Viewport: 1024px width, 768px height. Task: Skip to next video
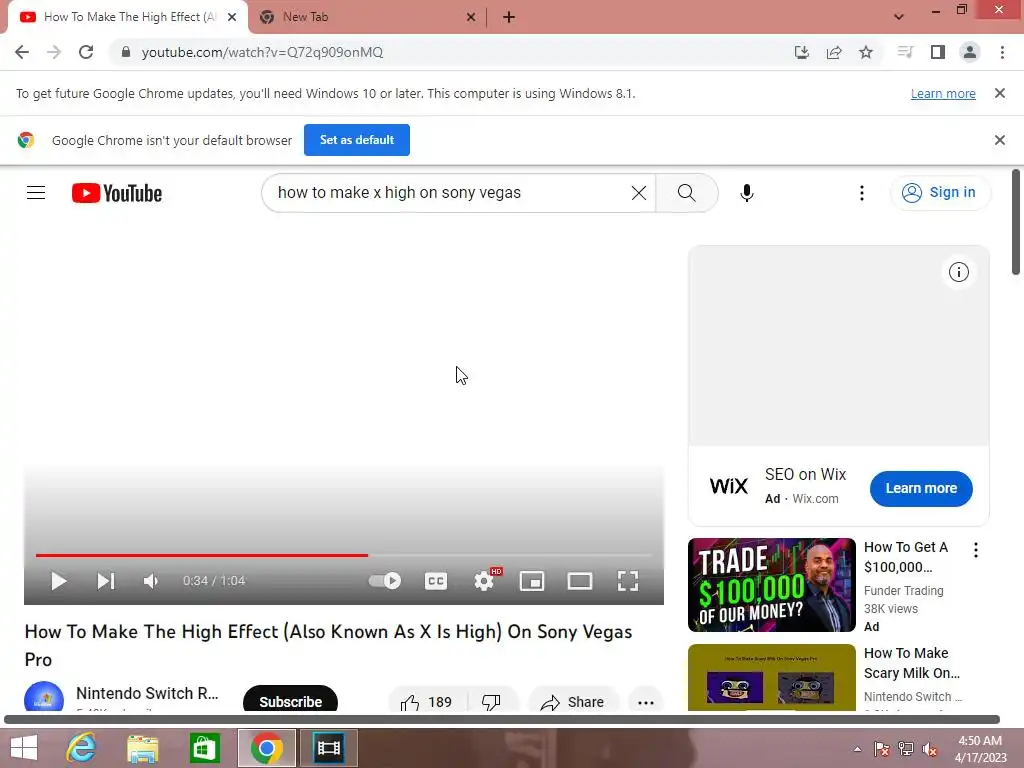[x=105, y=581]
